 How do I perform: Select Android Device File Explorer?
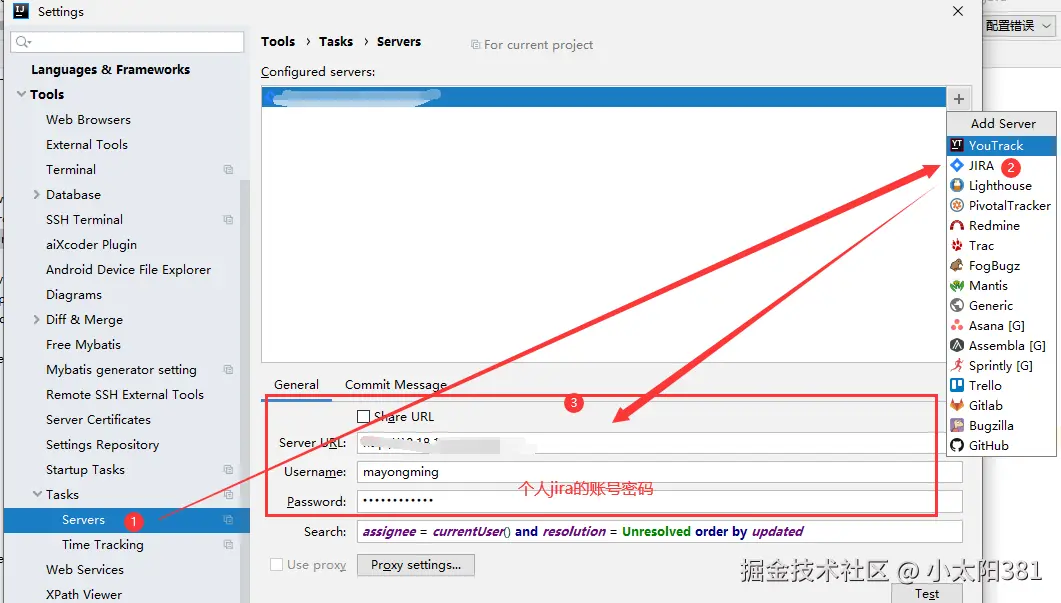click(x=129, y=269)
